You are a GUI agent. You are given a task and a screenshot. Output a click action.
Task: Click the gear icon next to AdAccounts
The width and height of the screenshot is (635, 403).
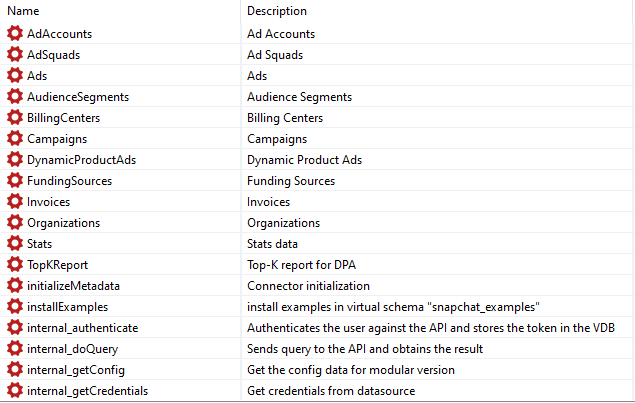point(14,34)
